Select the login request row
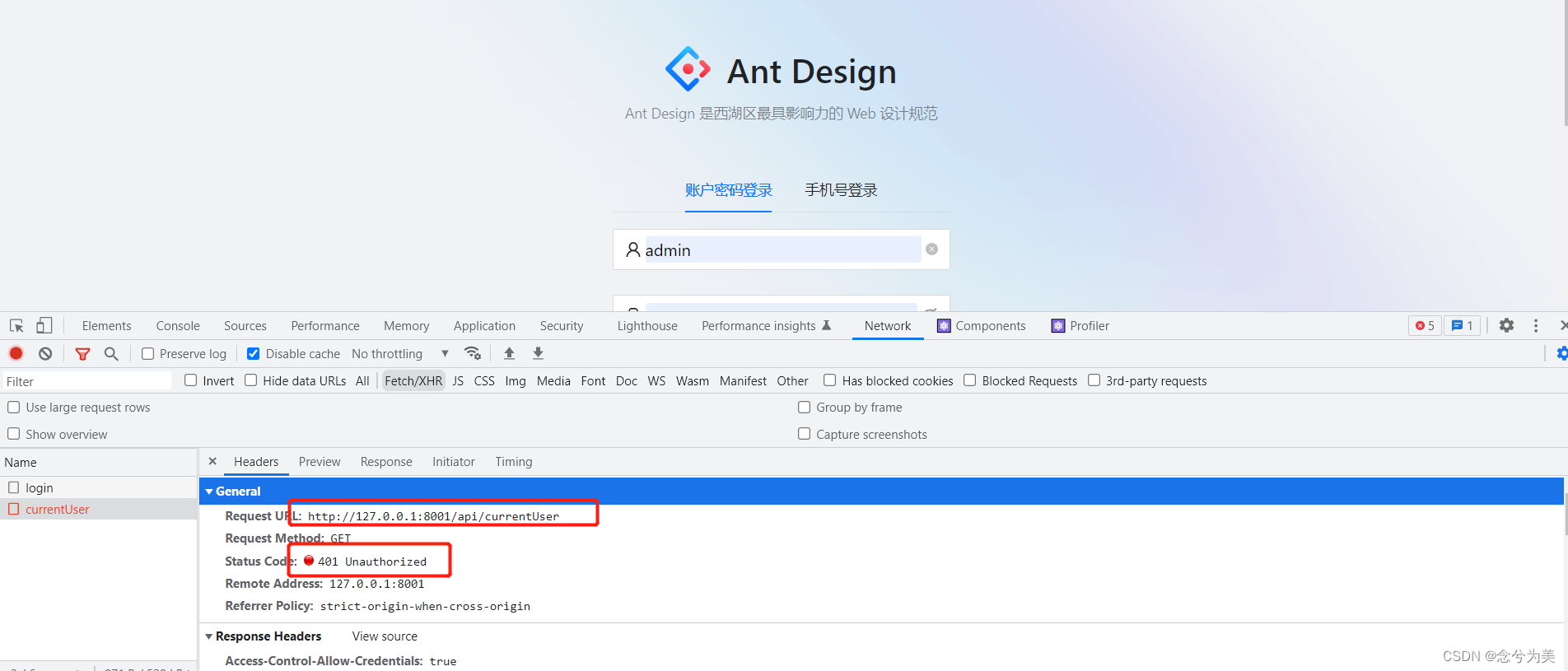1568x671 pixels. 99,487
